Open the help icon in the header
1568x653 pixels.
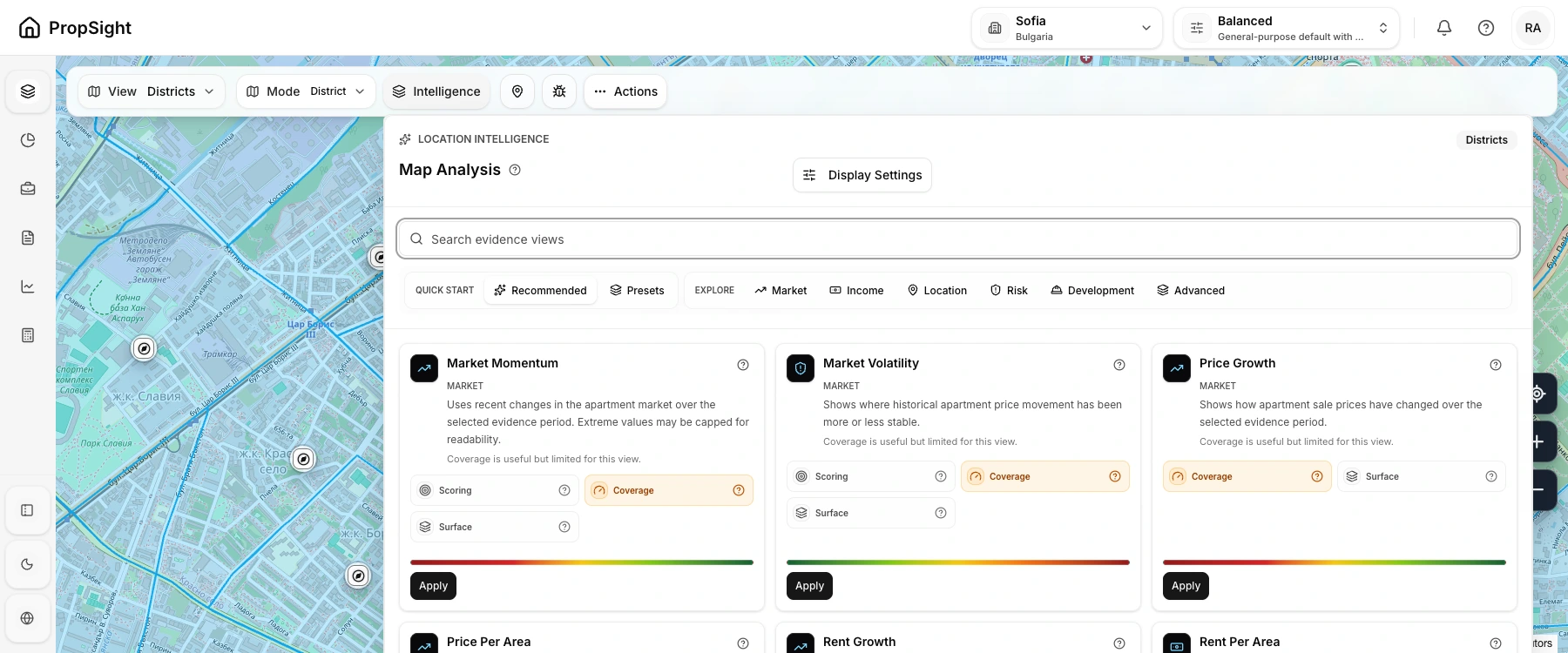pyautogui.click(x=1486, y=28)
